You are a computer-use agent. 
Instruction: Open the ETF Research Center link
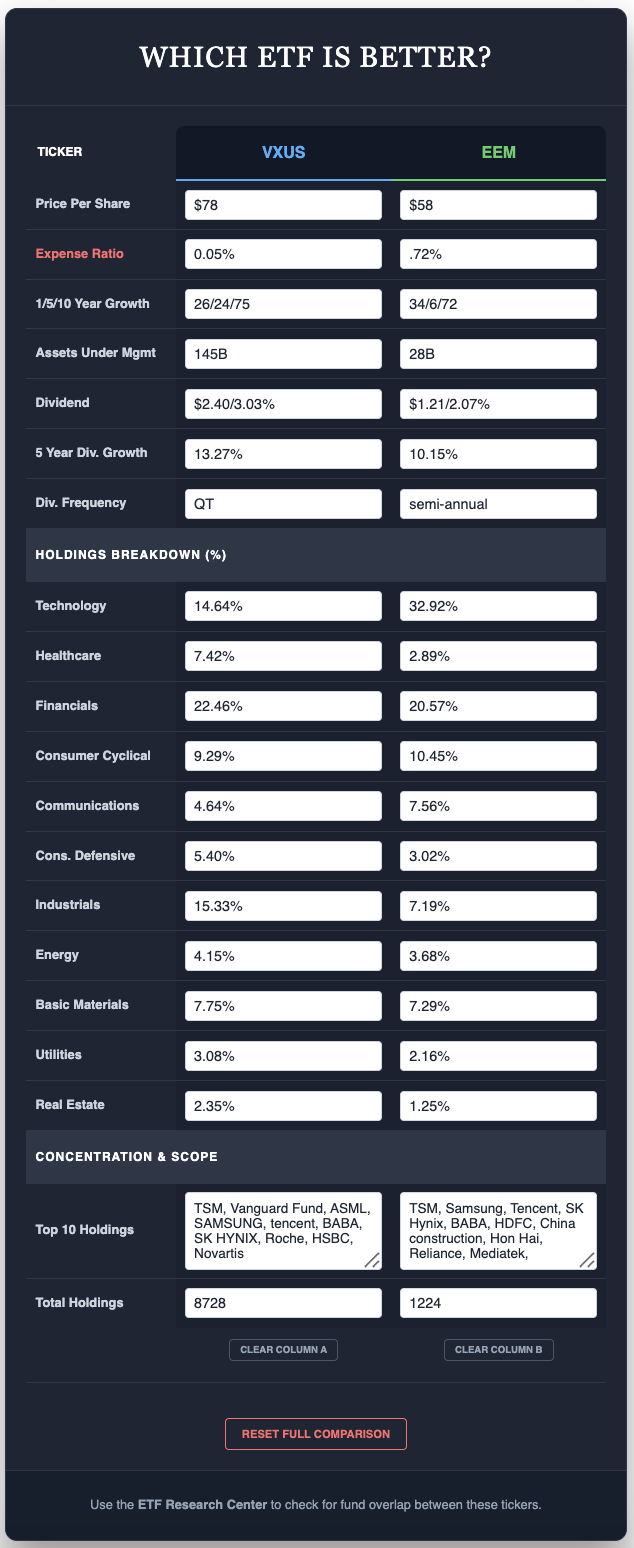202,1504
